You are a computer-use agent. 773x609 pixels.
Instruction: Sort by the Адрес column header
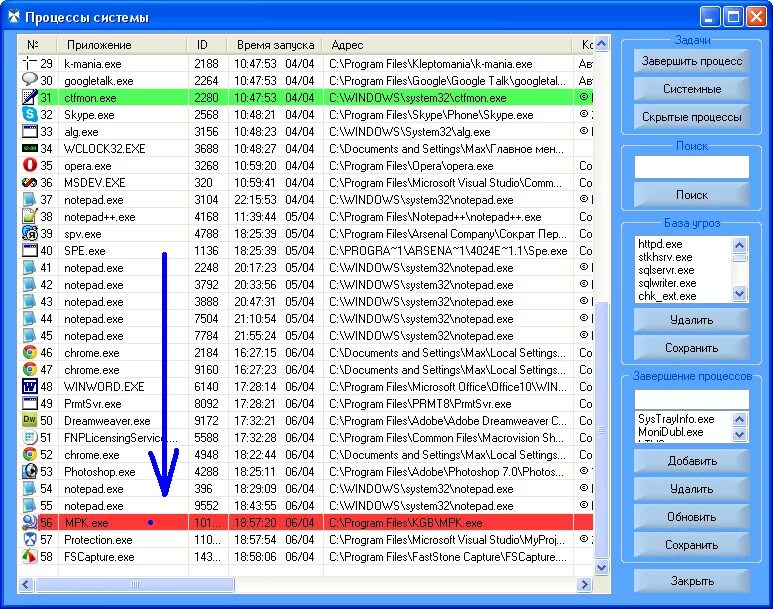coord(447,44)
